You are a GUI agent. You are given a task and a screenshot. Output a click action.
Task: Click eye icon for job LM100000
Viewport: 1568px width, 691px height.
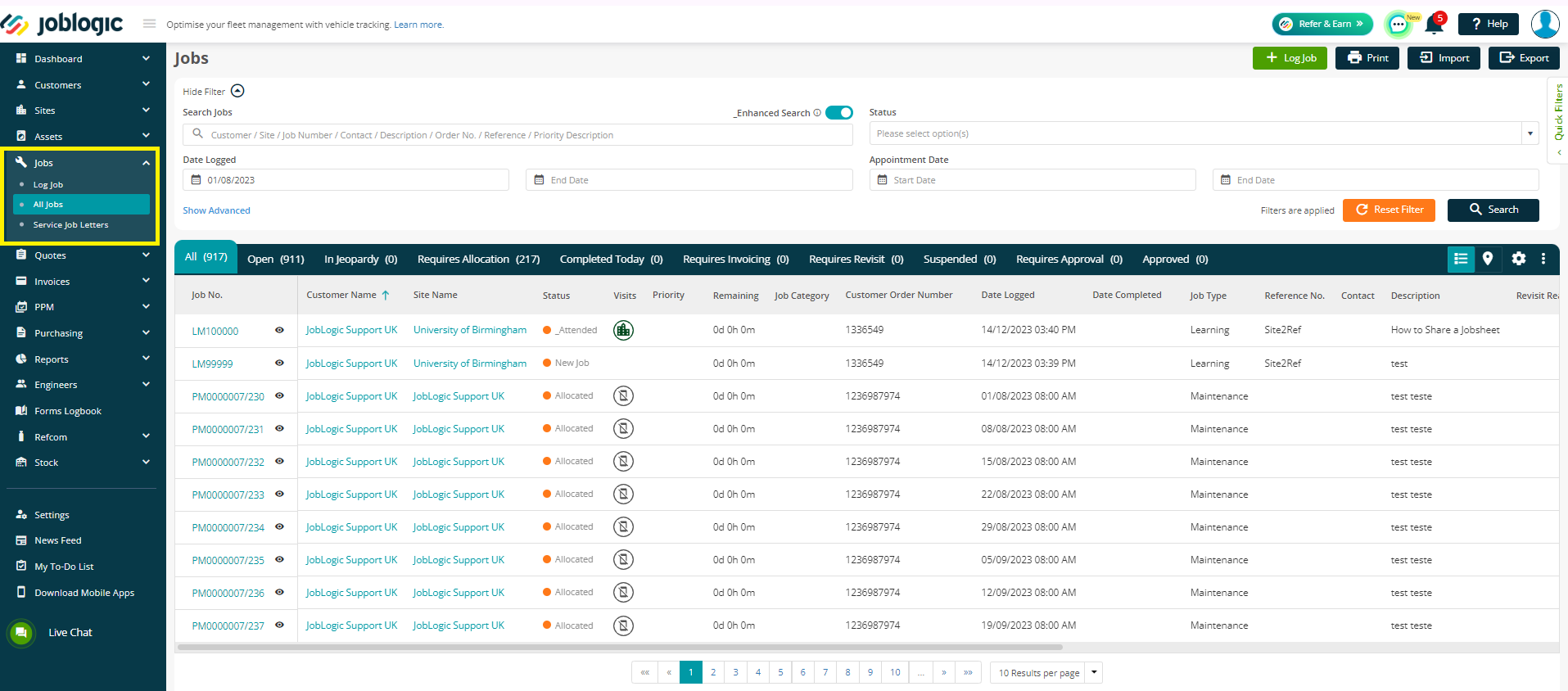tap(279, 330)
